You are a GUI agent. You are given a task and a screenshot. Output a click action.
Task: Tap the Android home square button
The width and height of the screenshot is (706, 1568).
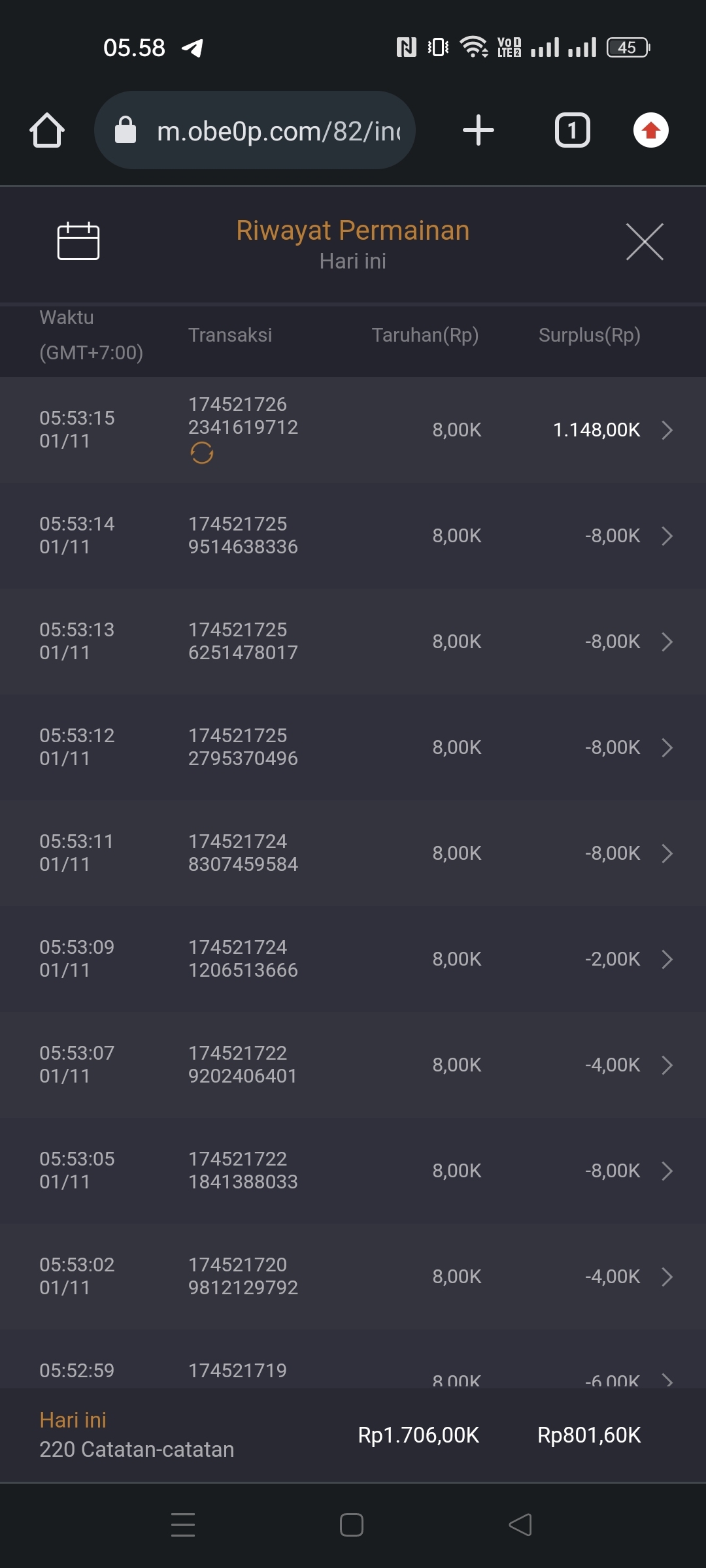tap(352, 1525)
